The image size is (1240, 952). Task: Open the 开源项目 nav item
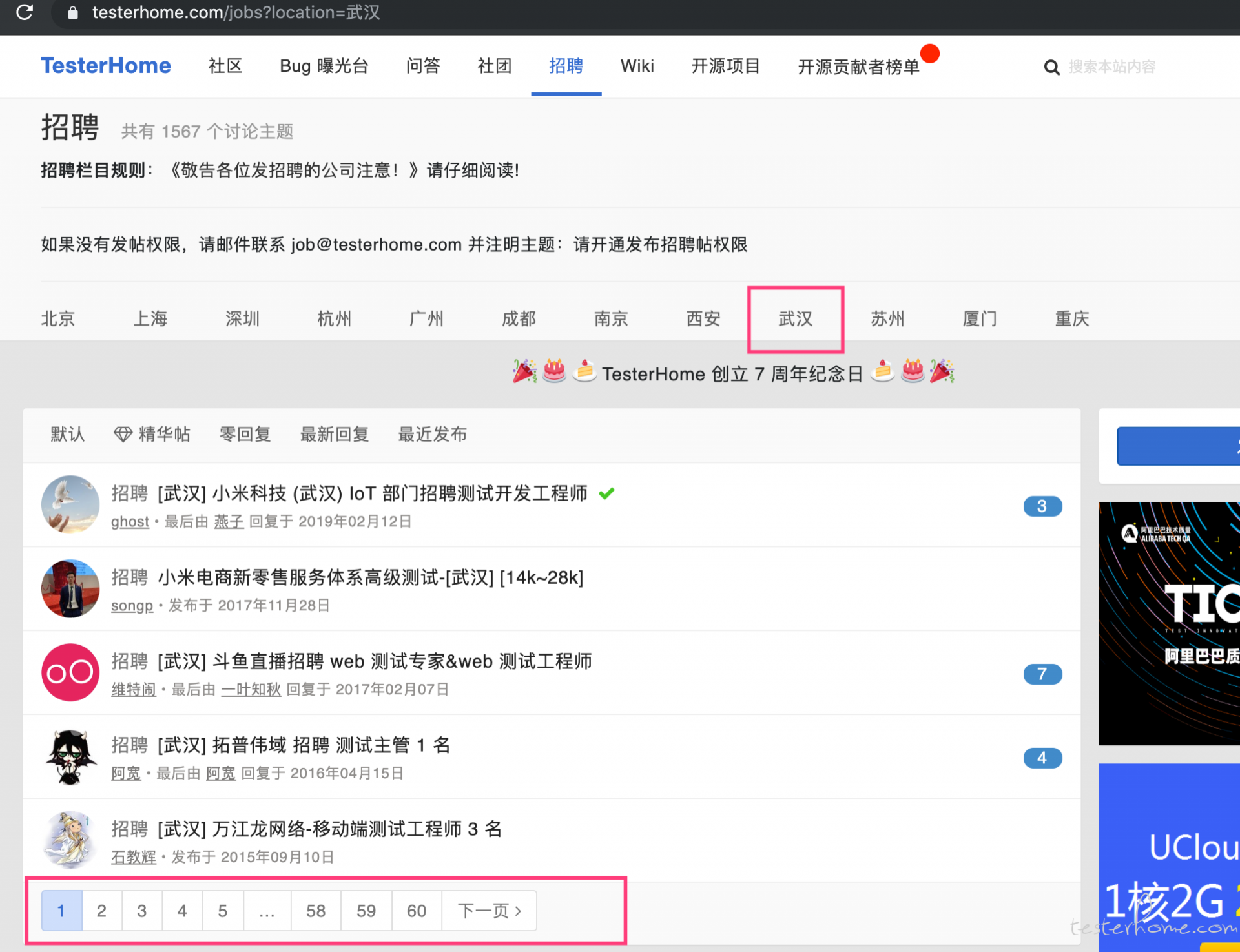[726, 66]
